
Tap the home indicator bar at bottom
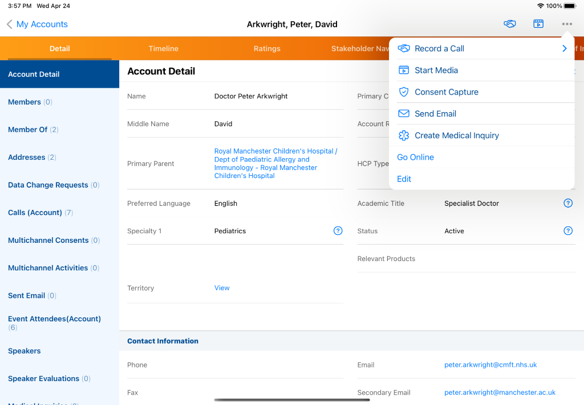(292, 400)
